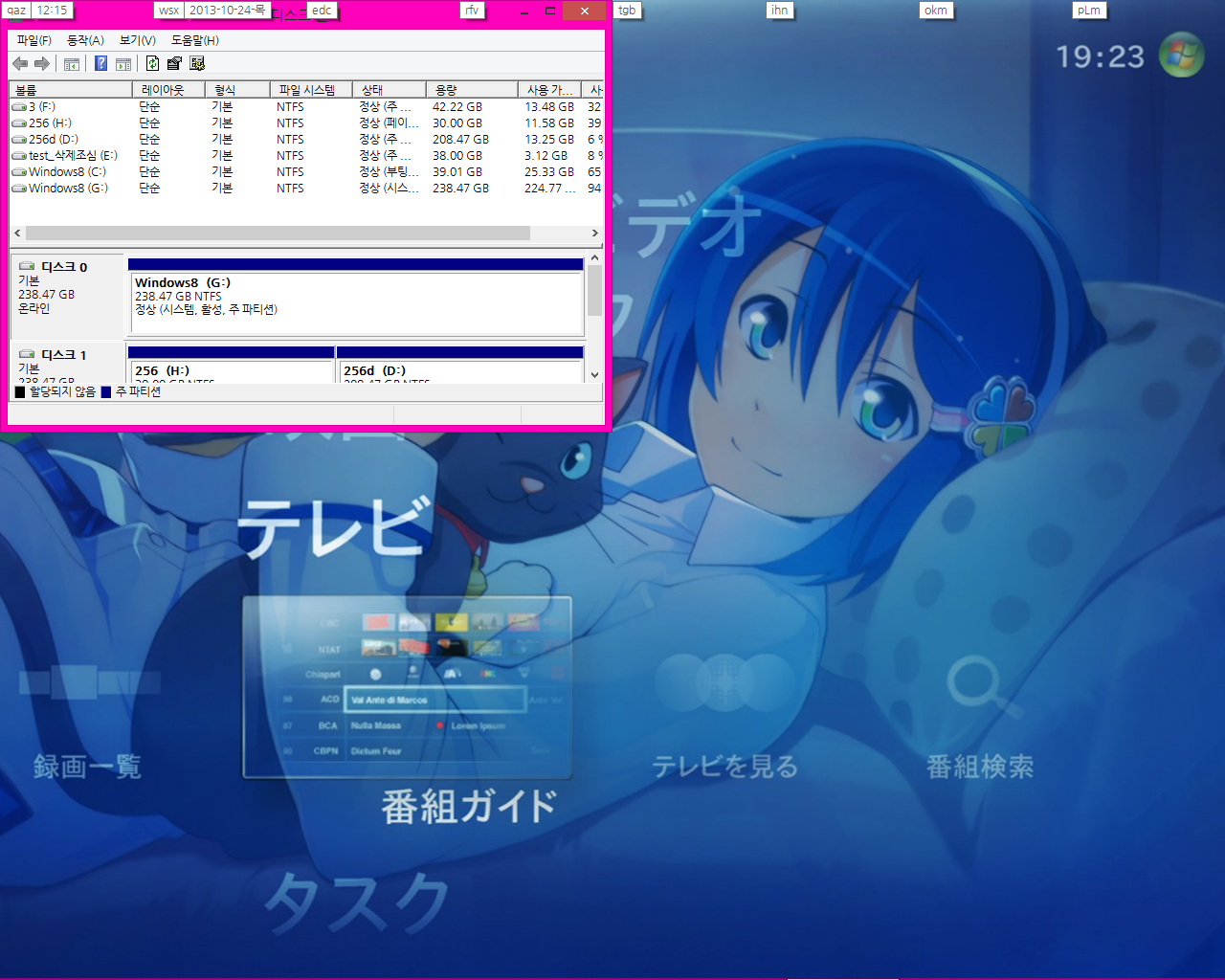This screenshot has height=980, width=1225.
Task: Click the vertical scrollbar thumb in disk pane
Action: point(595,291)
